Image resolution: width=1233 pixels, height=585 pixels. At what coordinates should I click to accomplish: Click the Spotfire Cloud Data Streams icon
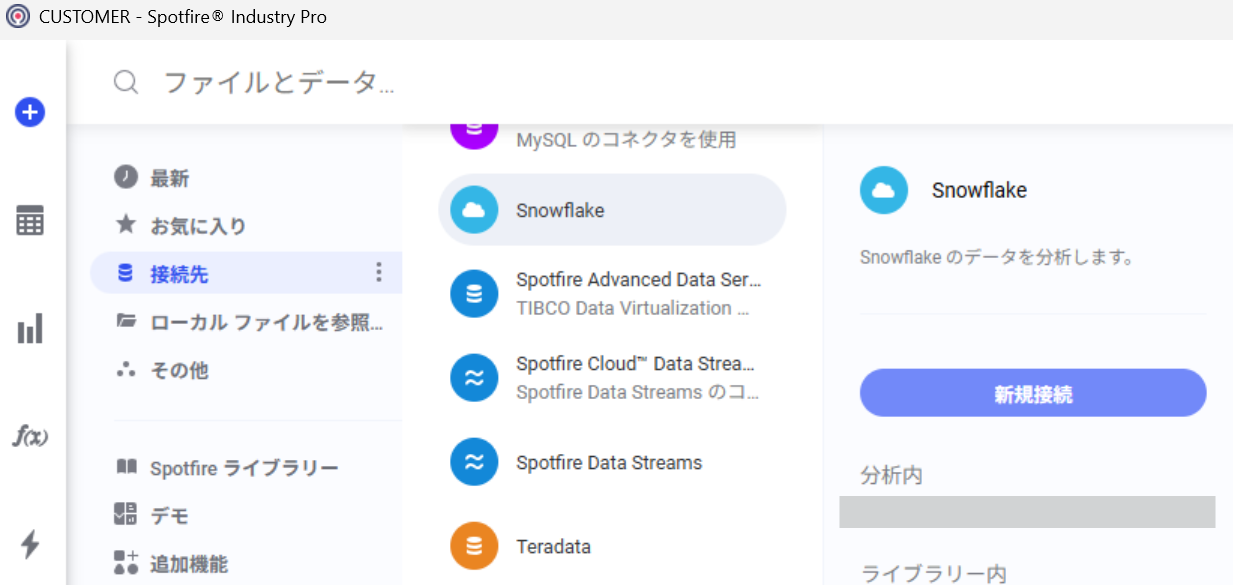[474, 378]
